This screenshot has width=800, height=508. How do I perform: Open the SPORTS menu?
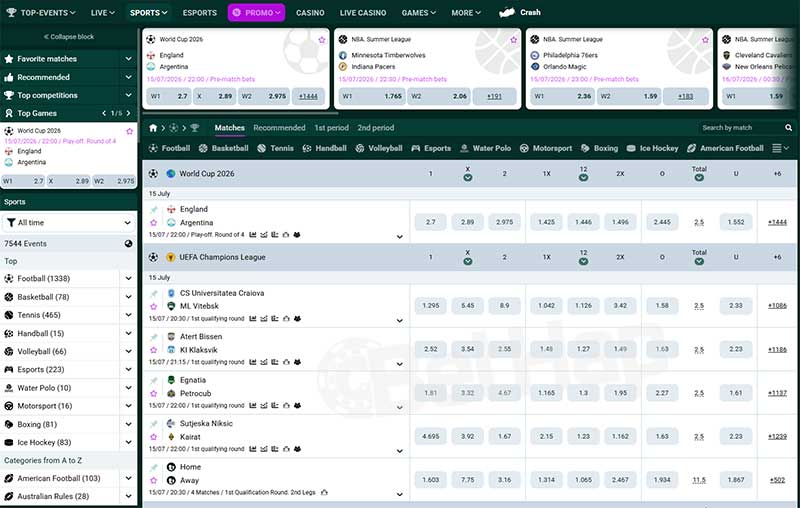(148, 13)
